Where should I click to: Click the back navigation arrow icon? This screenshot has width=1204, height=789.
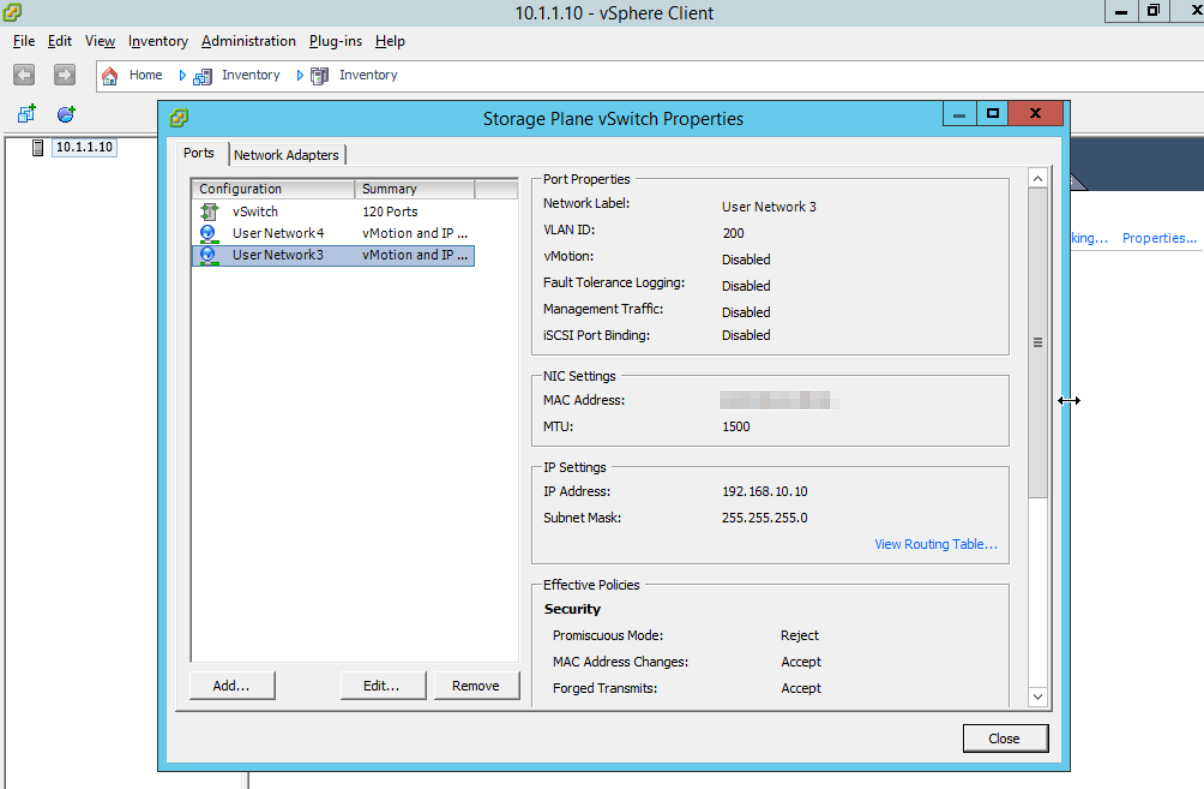[x=22, y=74]
